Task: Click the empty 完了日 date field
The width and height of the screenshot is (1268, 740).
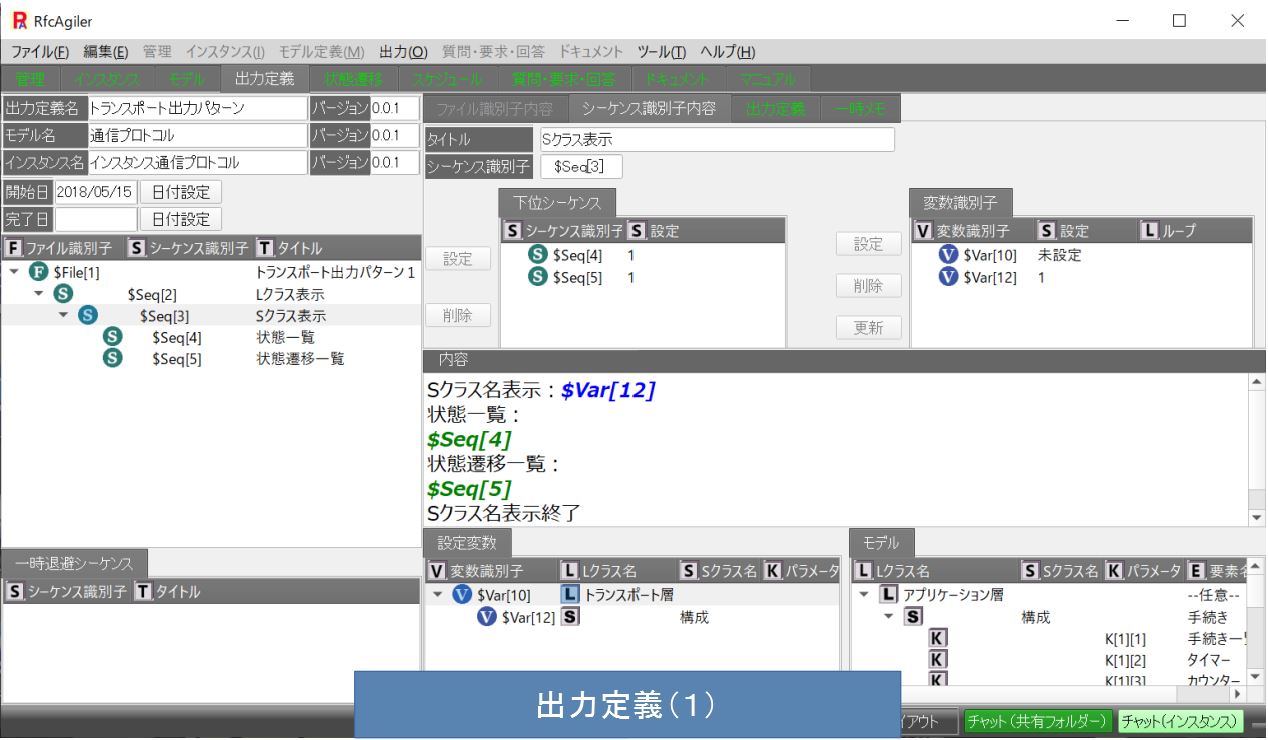Action: point(96,219)
